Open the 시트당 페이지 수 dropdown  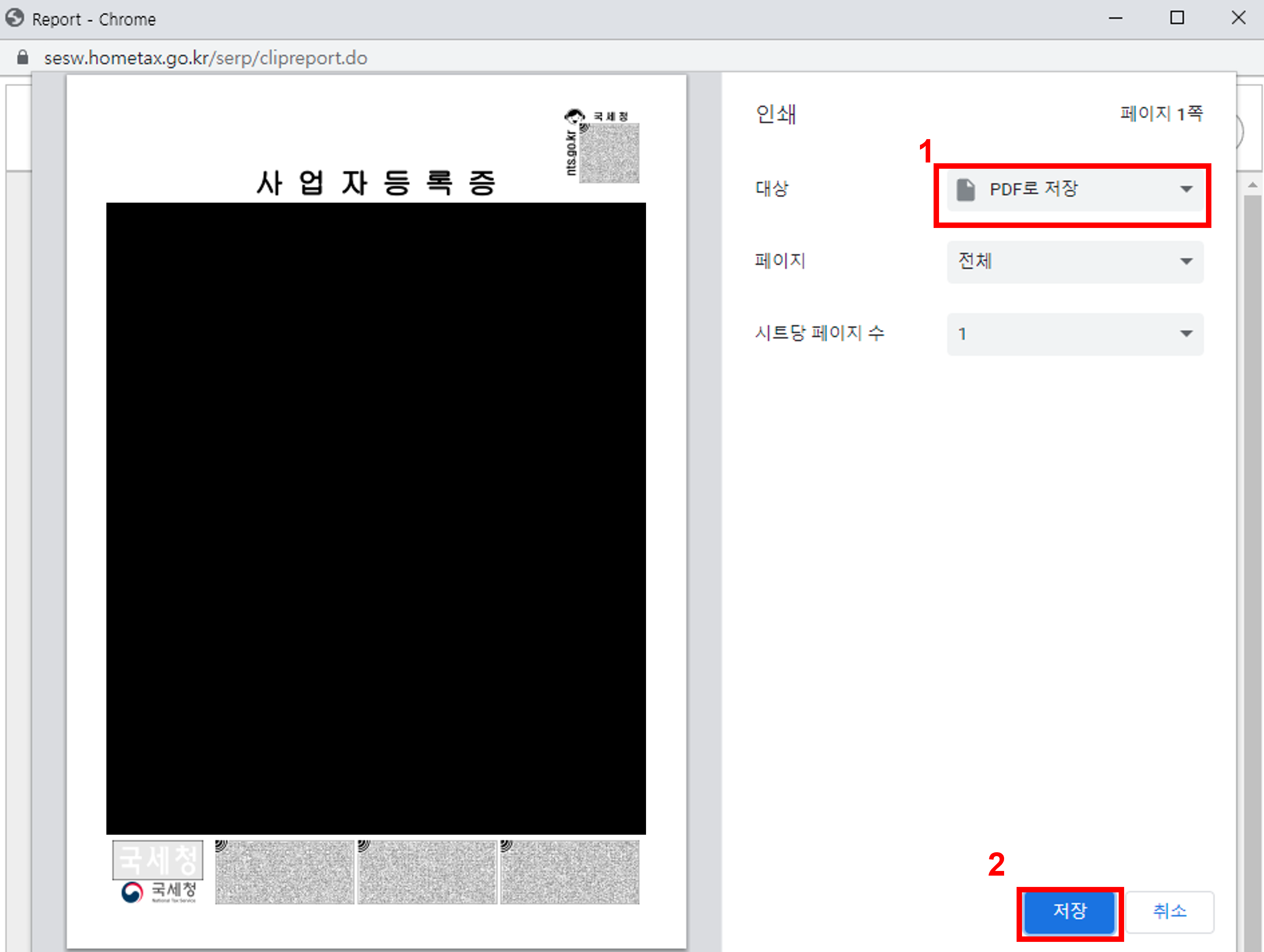pos(1074,334)
